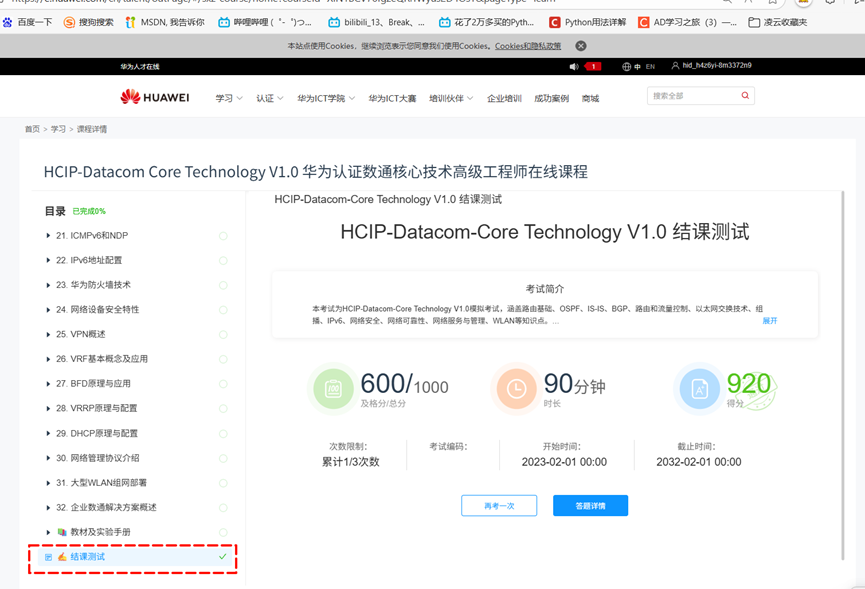Open the 花了2万多买的Pyth... bookmark
The width and height of the screenshot is (865, 589).
pyautogui.click(x=487, y=23)
